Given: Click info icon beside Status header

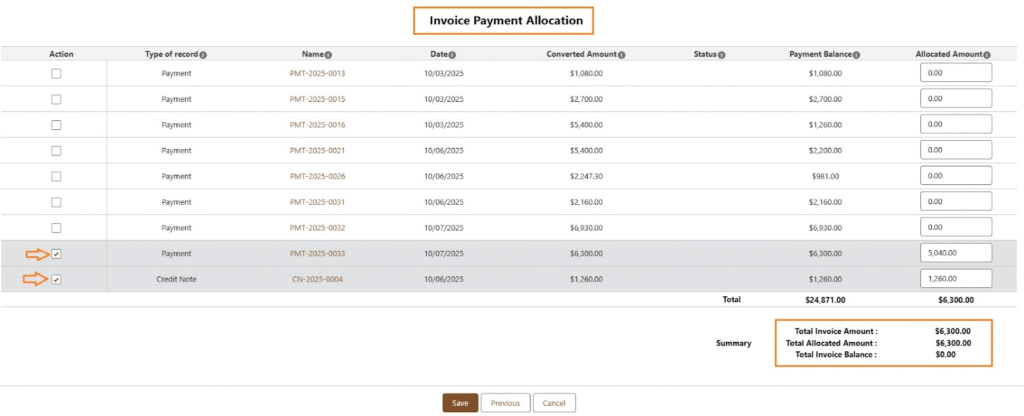Looking at the screenshot, I should [722, 54].
